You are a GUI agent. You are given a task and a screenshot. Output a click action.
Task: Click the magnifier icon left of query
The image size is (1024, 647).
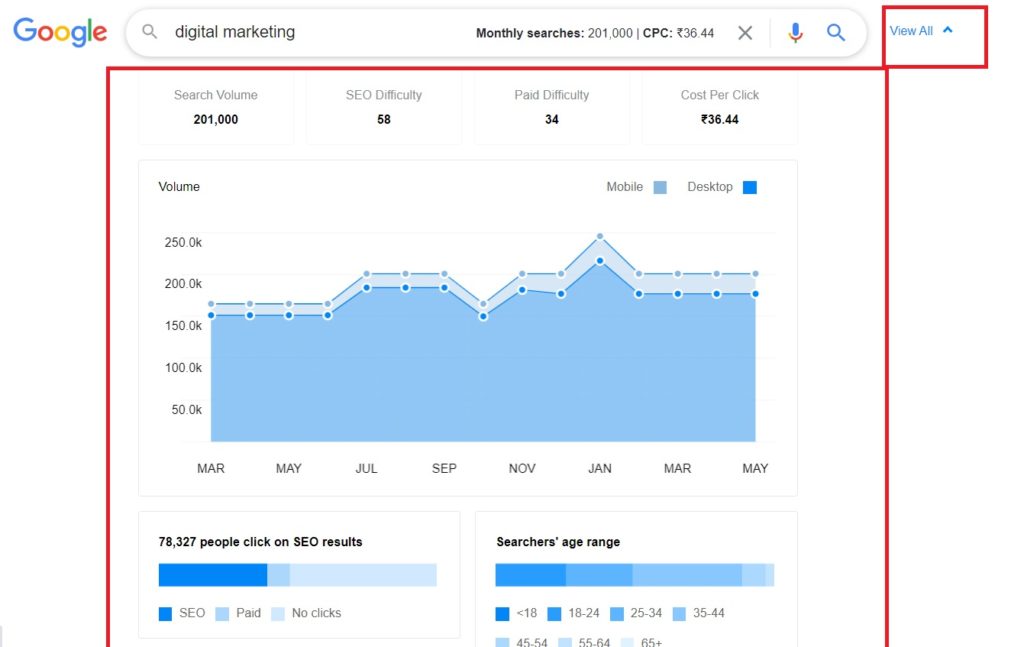click(x=150, y=31)
